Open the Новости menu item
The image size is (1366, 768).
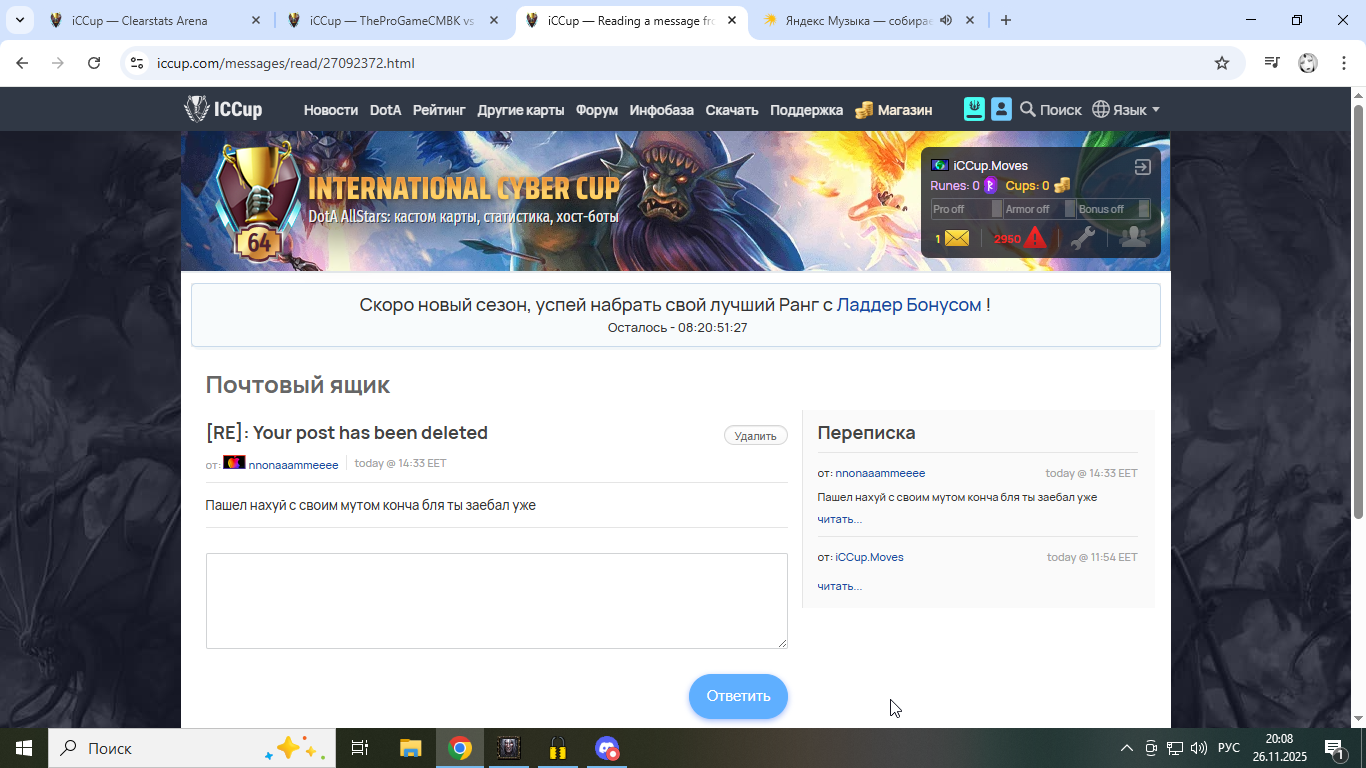331,110
